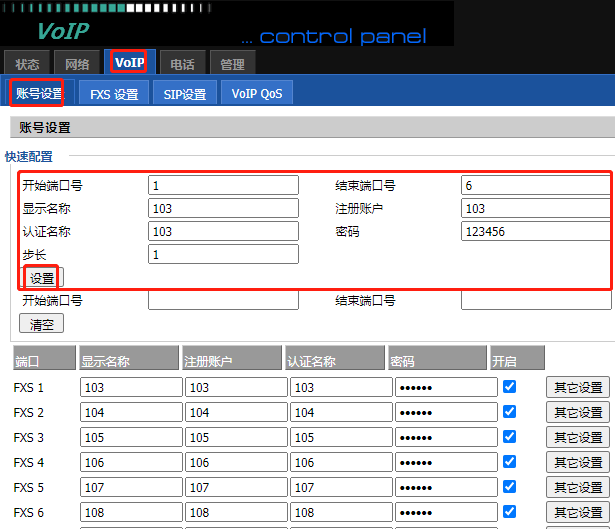Select the FXS 4 显示名称 field
The image size is (615, 529).
[x=131, y=463]
